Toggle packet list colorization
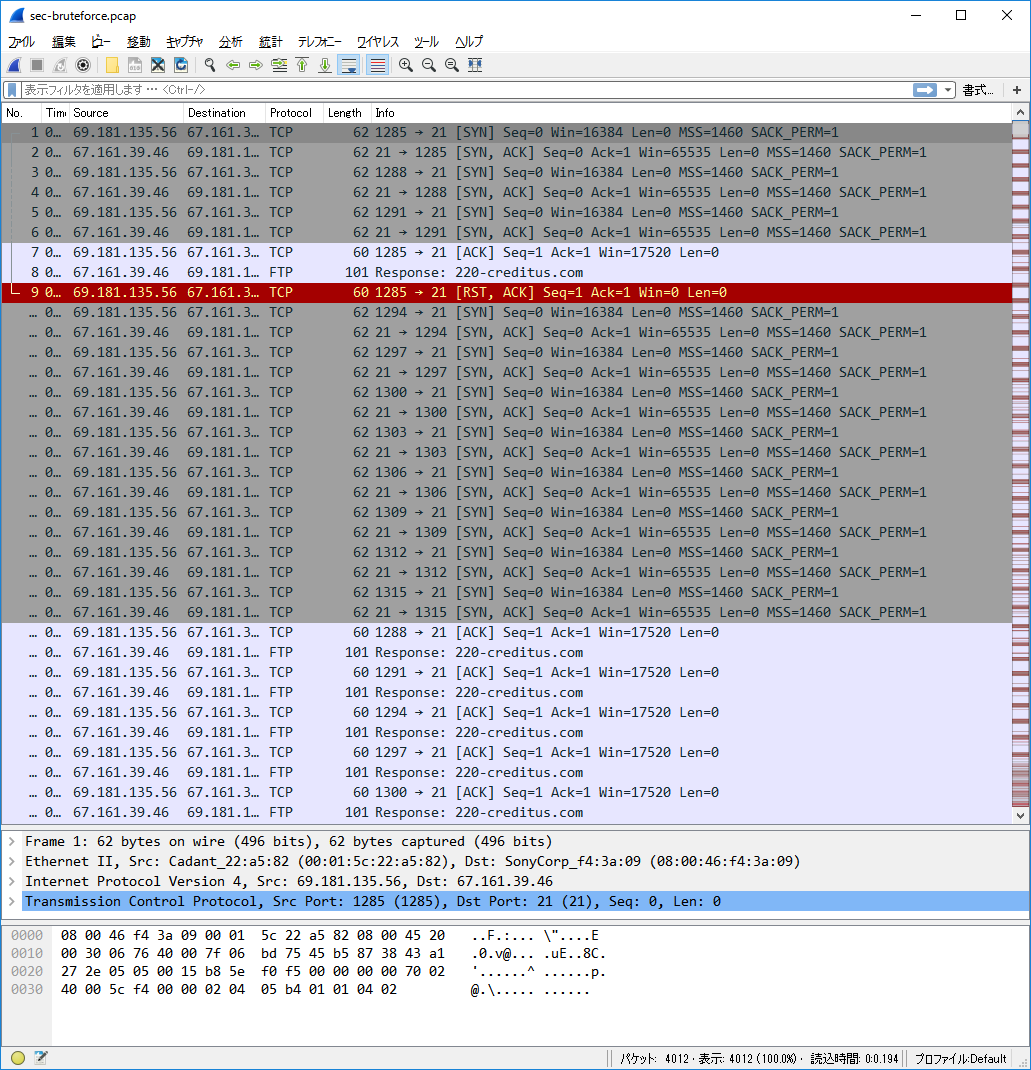Screen dimensions: 1031x1070 377,65
